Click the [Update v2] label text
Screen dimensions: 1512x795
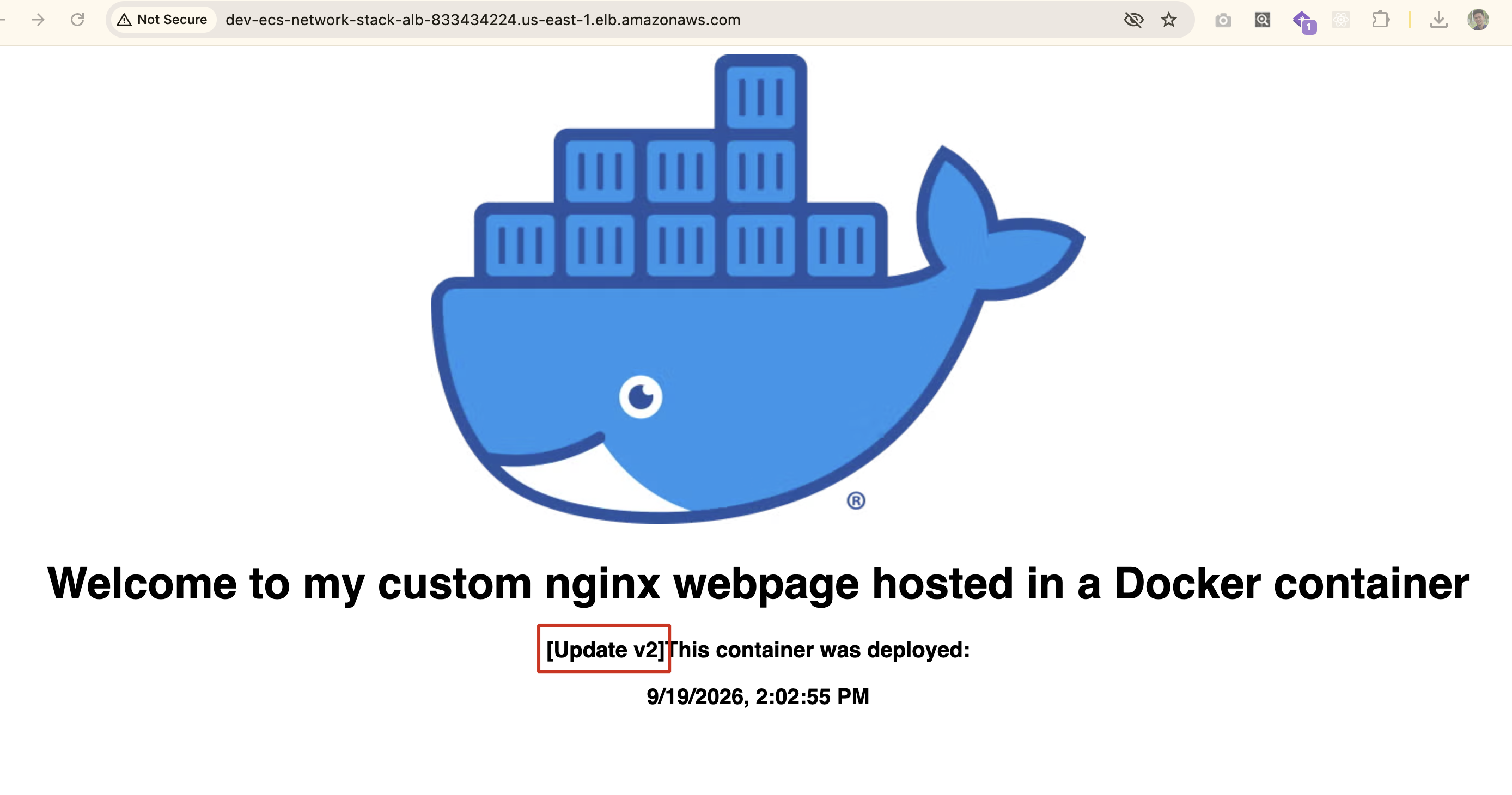pyautogui.click(x=605, y=650)
